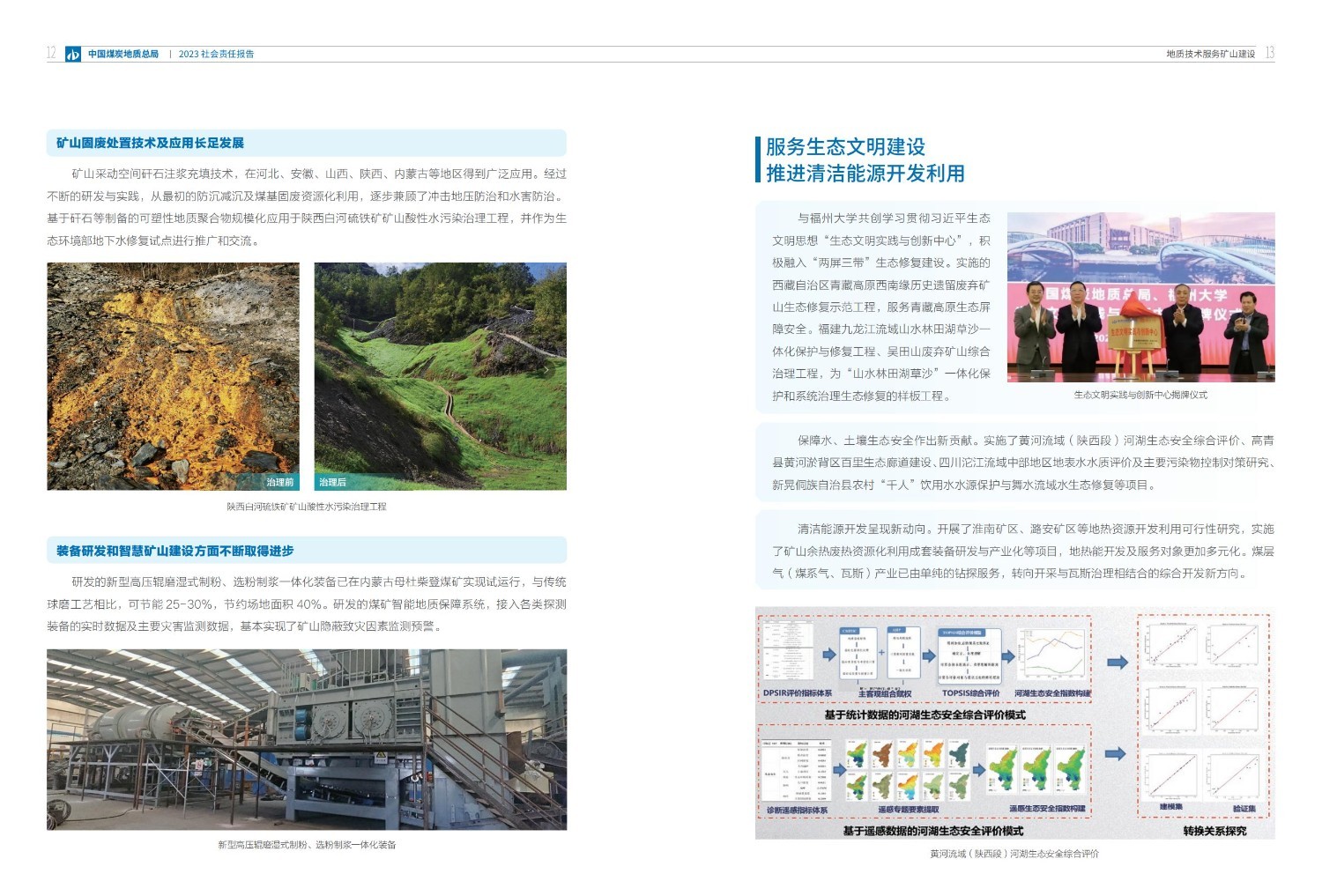Select the 河湖生态安全指数构建 line chart icon
The width and height of the screenshot is (1322, 896).
(x=1052, y=652)
